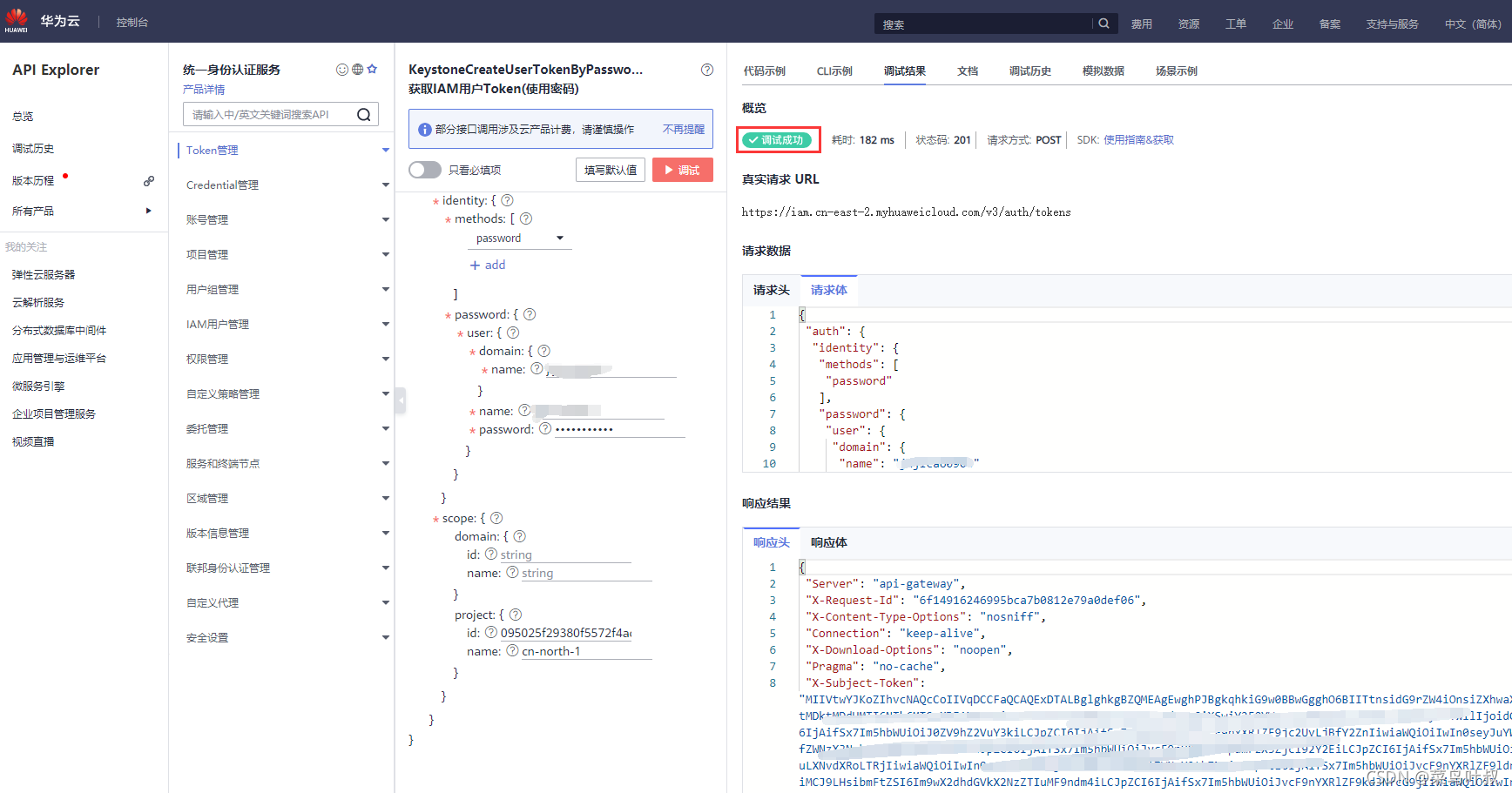Expand the 项目管理 category
This screenshot has height=793, width=1512.
(385, 255)
